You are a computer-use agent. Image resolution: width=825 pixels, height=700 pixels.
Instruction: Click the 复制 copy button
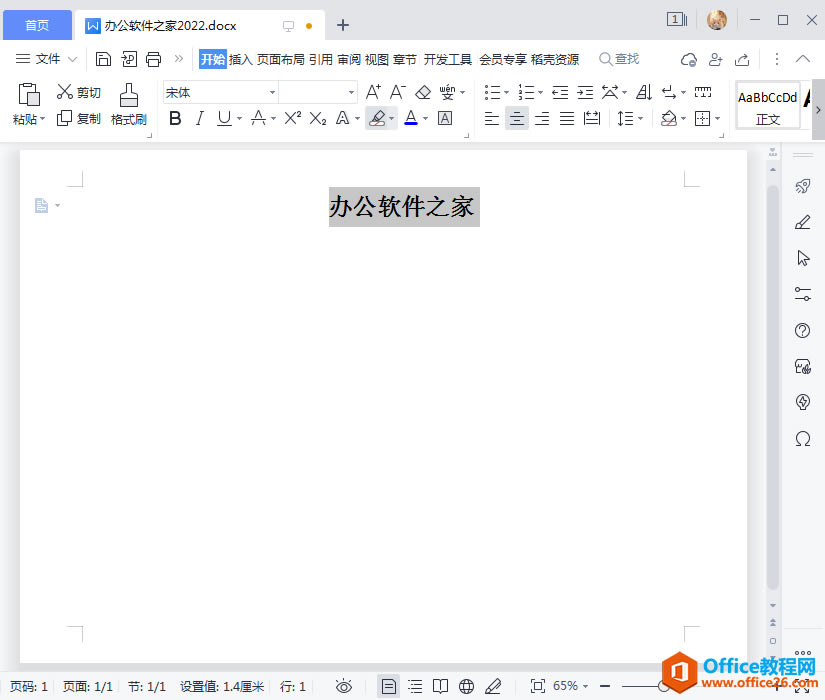click(79, 118)
